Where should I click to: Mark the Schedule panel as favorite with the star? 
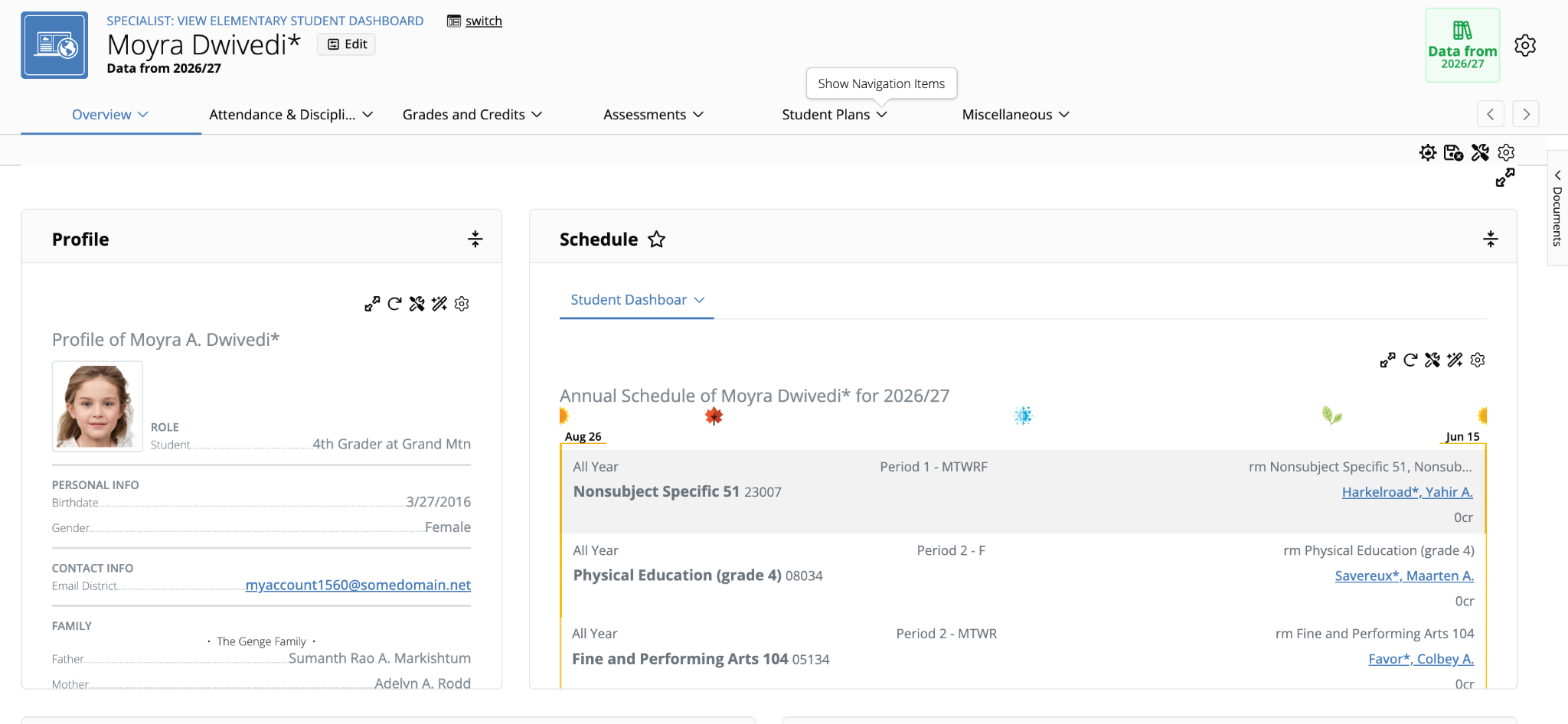656,240
